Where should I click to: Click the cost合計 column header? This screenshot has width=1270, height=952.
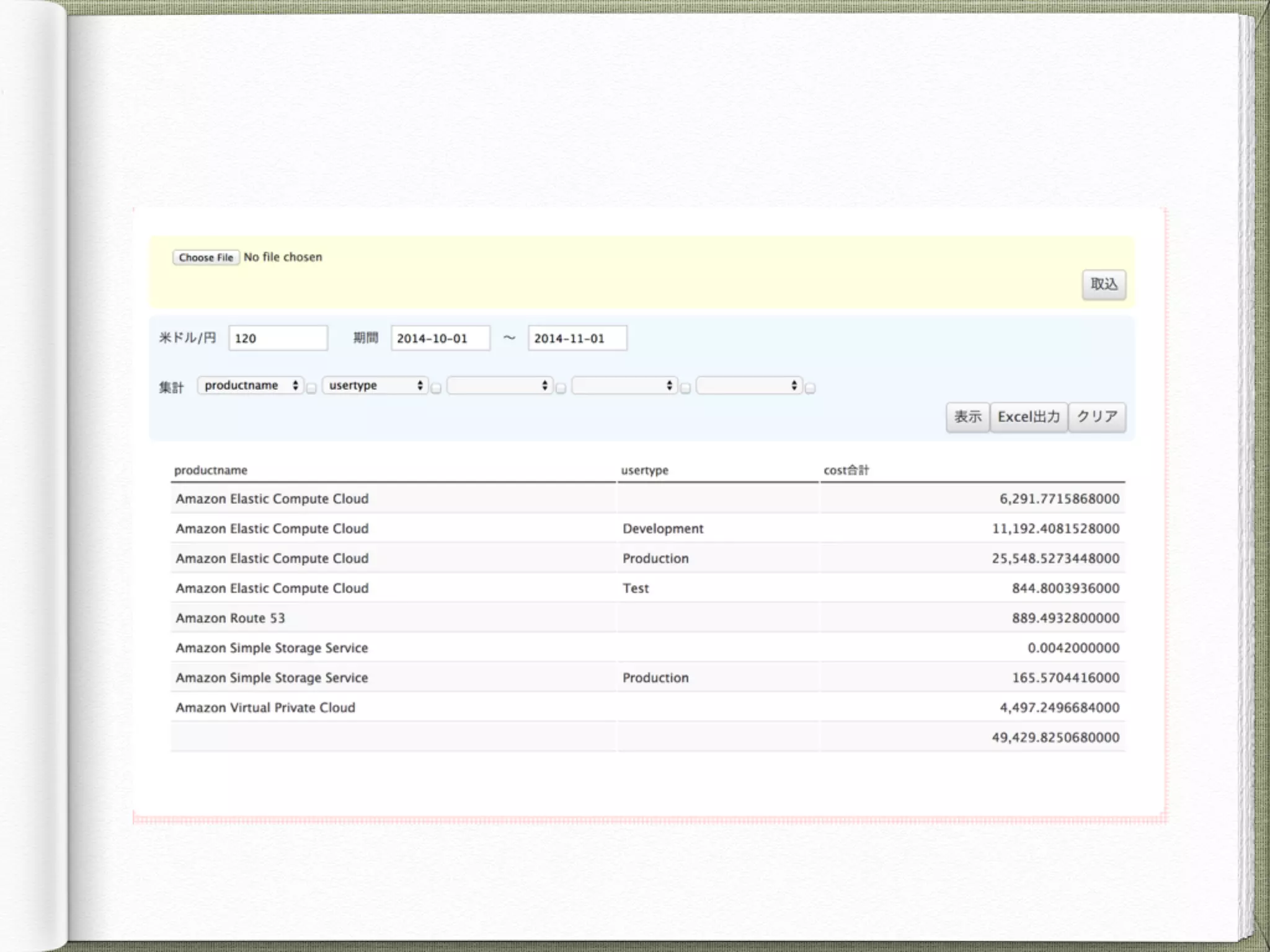[846, 470]
